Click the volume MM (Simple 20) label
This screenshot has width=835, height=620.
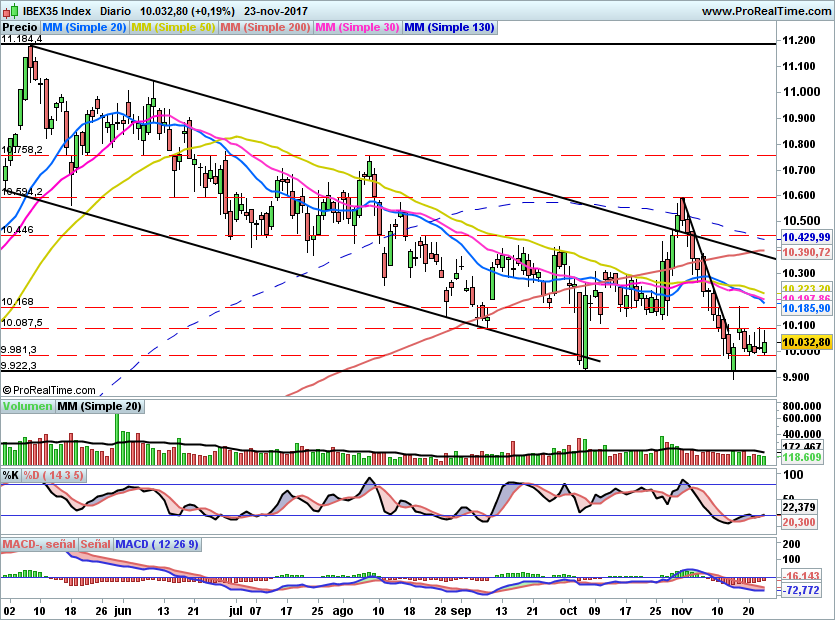pyautogui.click(x=100, y=406)
